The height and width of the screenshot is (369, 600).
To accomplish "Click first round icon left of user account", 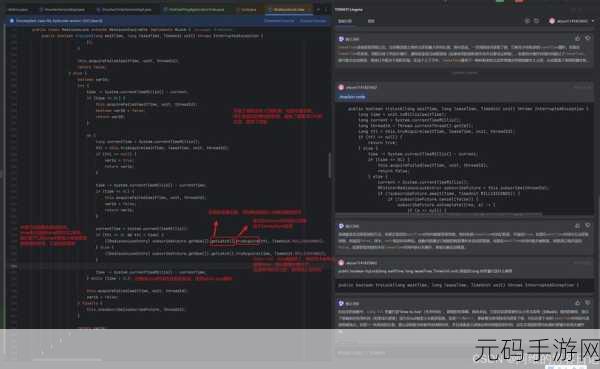I will coord(527,21).
